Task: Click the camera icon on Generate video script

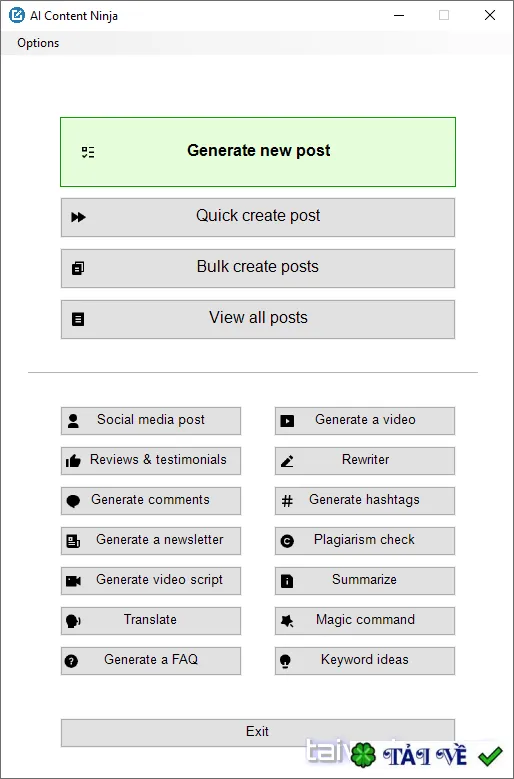Action: (x=73, y=581)
